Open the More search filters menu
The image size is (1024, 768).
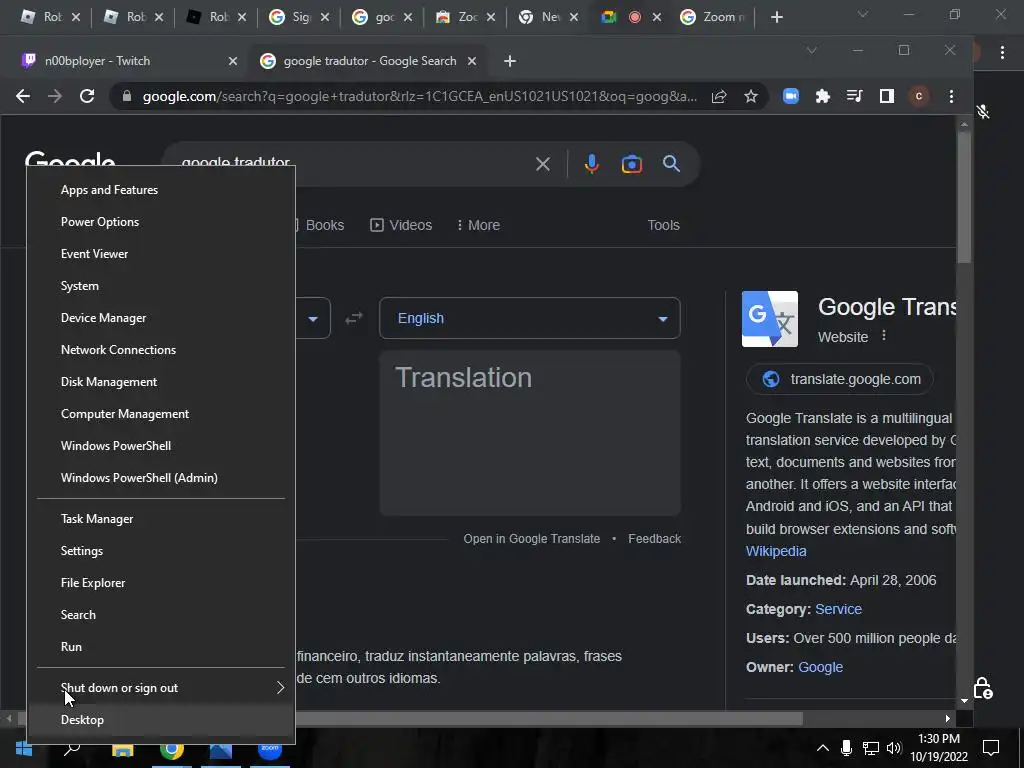(x=478, y=225)
